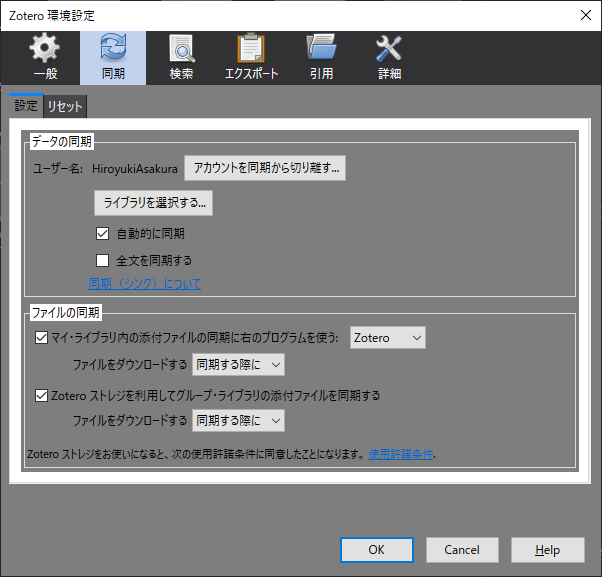Enable 全文を同期する checkbox
The height and width of the screenshot is (577, 602).
pyautogui.click(x=103, y=260)
